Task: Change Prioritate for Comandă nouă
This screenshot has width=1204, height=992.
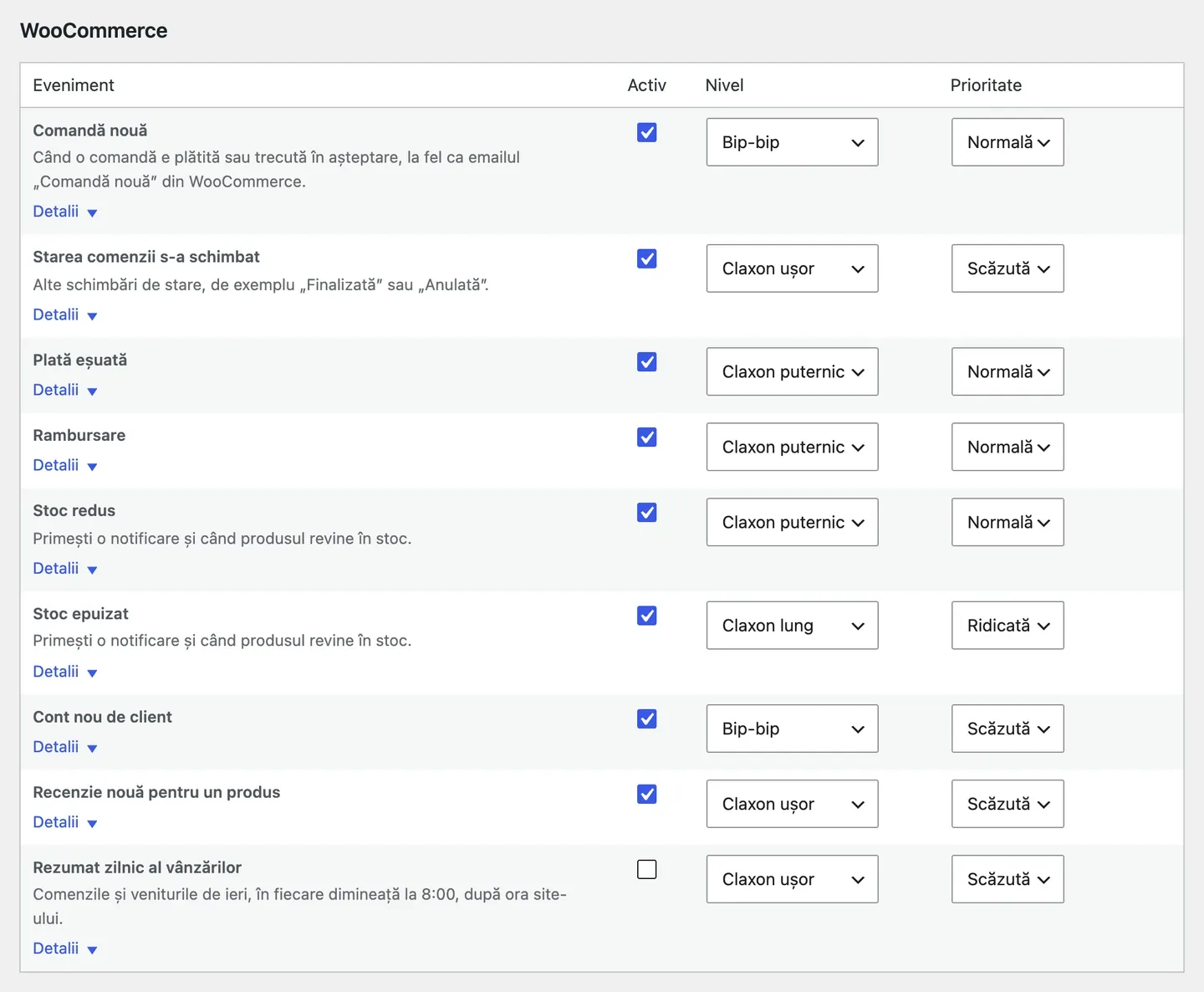Action: click(x=1008, y=142)
